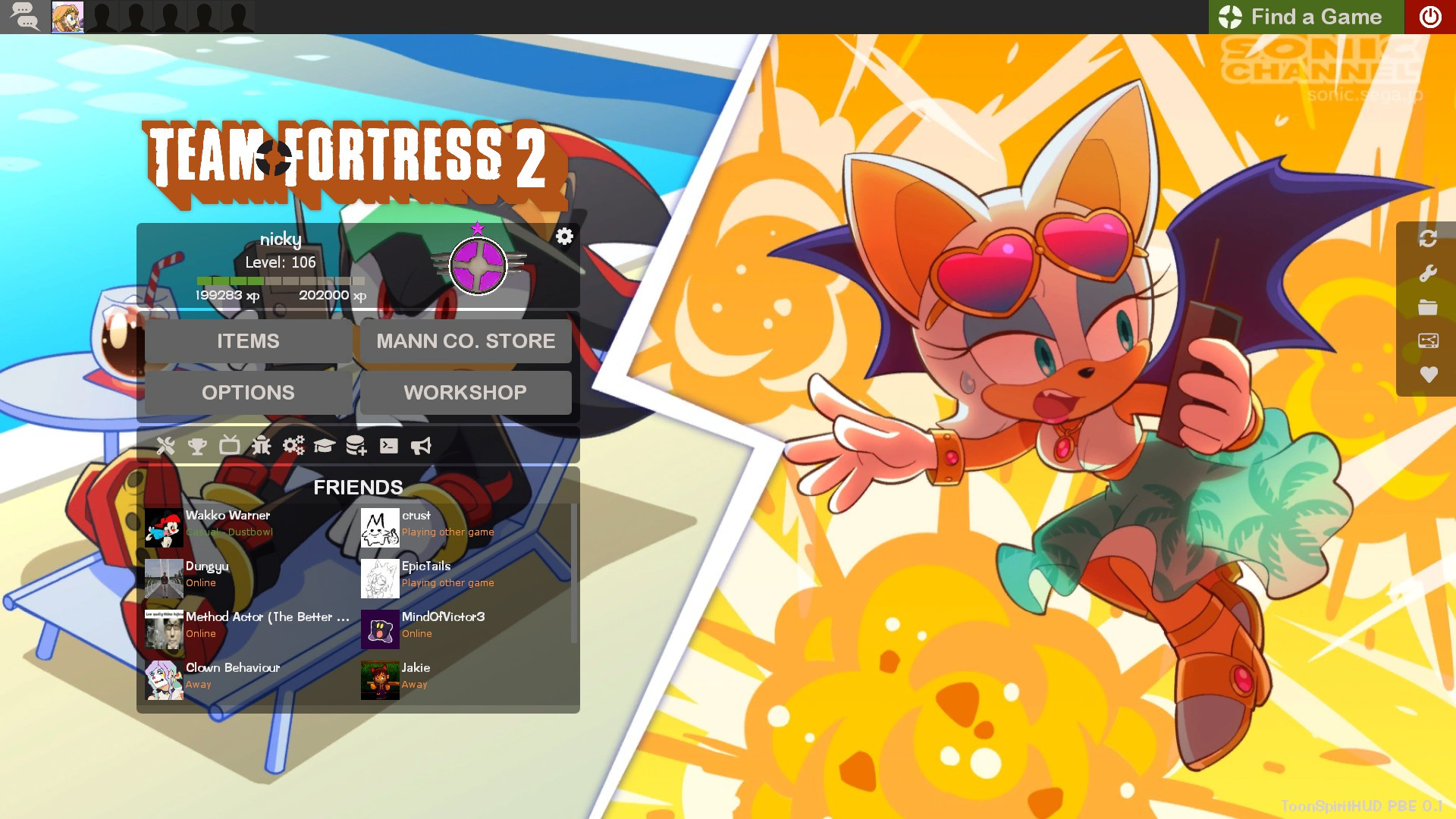Click the bug report icon
Image resolution: width=1456 pixels, height=819 pixels.
click(x=262, y=445)
